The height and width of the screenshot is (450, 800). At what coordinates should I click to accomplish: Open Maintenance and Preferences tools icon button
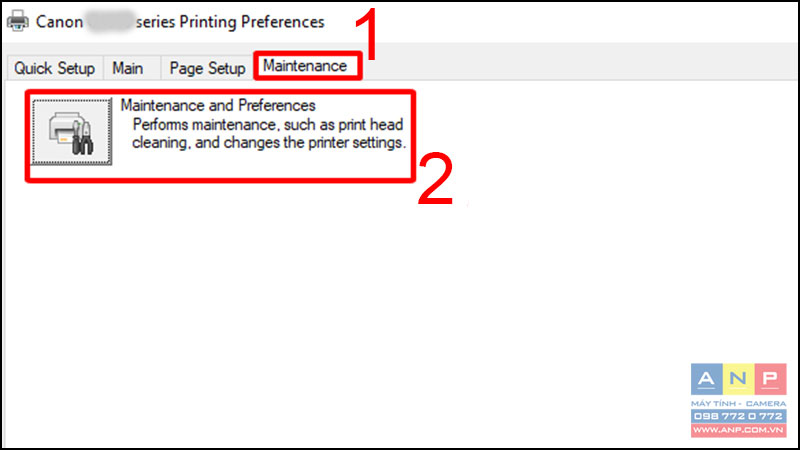pyautogui.click(x=71, y=132)
